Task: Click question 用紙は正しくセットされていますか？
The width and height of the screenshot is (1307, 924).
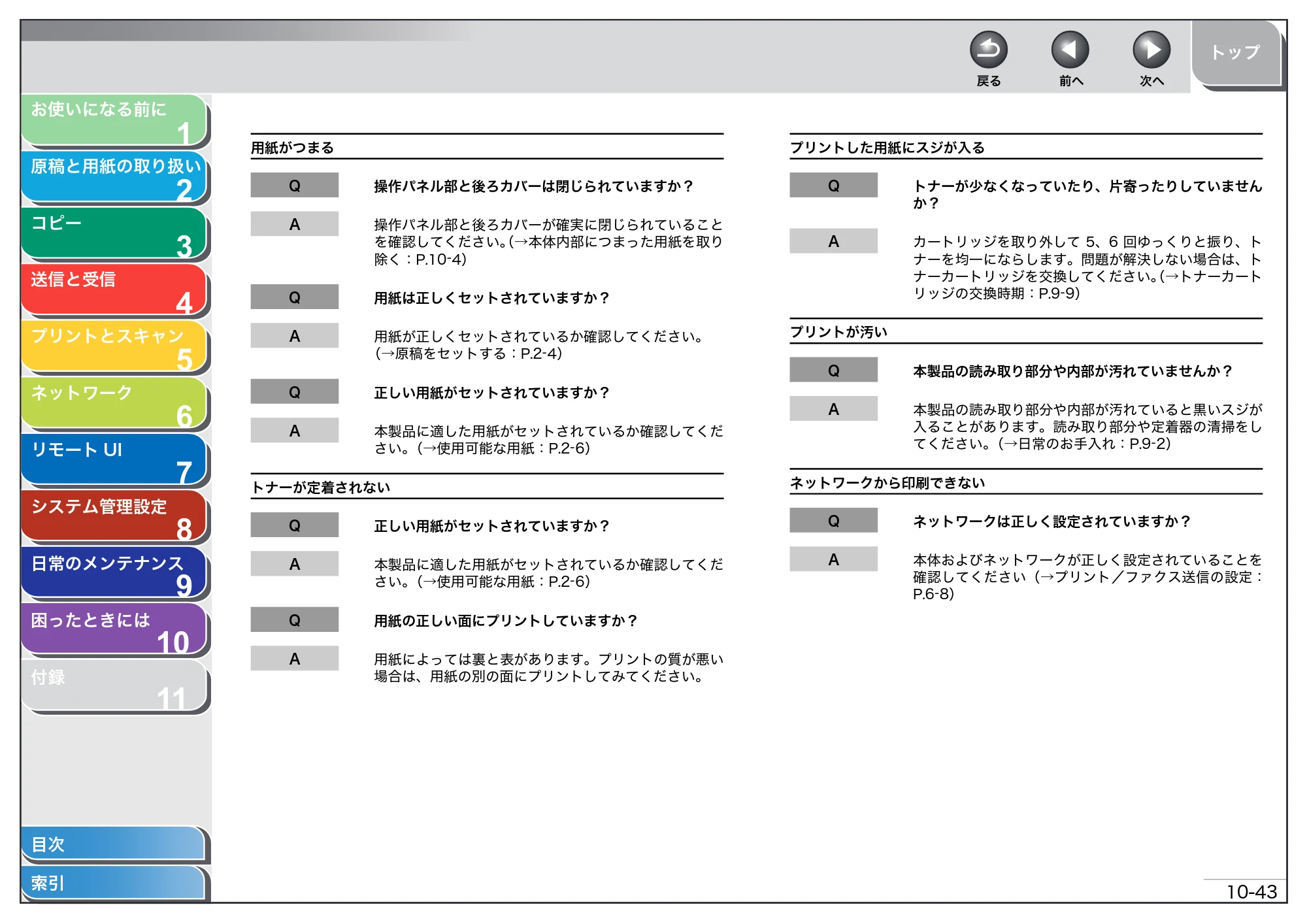Action: [492, 298]
